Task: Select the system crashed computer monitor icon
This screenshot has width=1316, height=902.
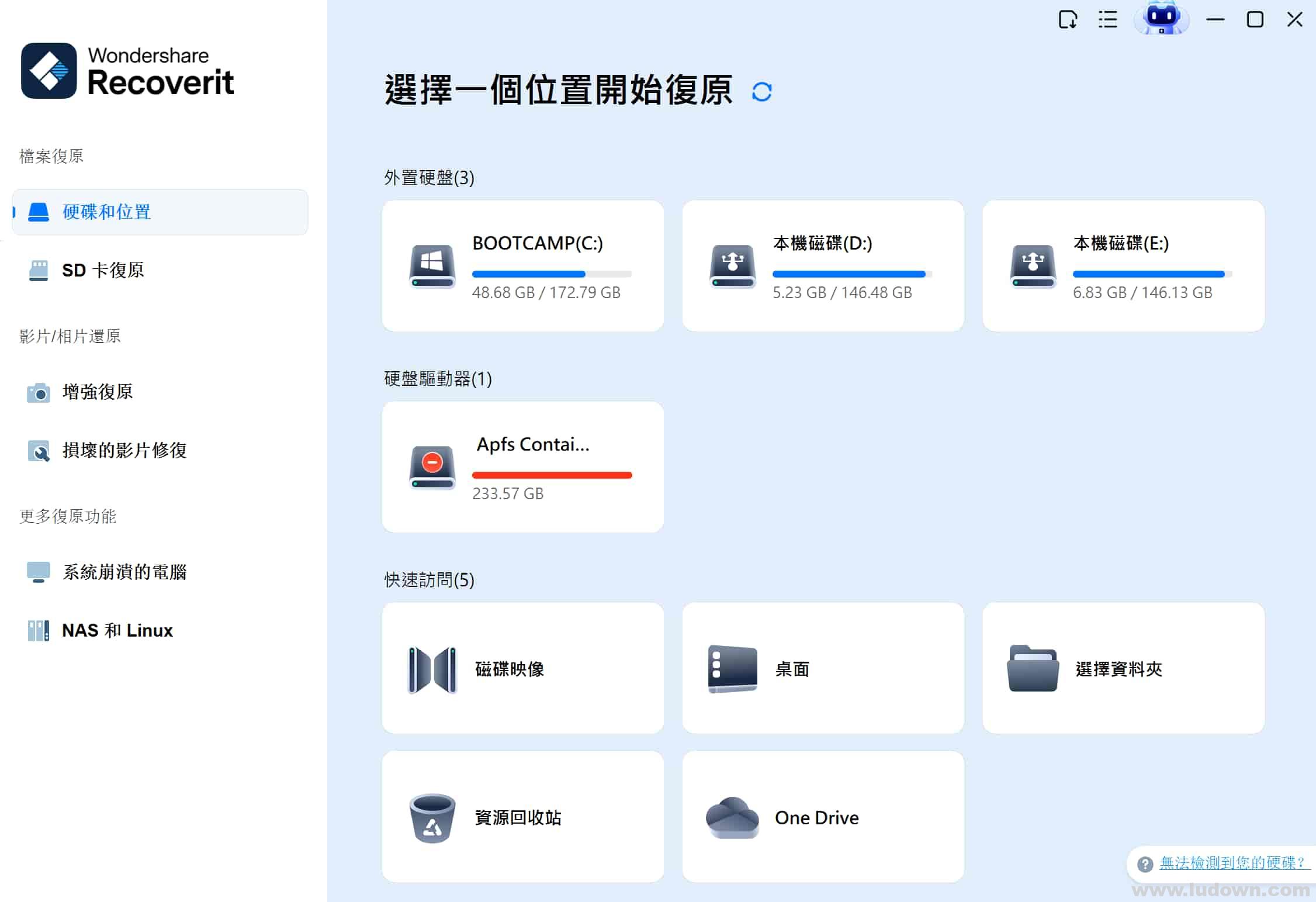Action: [x=39, y=572]
